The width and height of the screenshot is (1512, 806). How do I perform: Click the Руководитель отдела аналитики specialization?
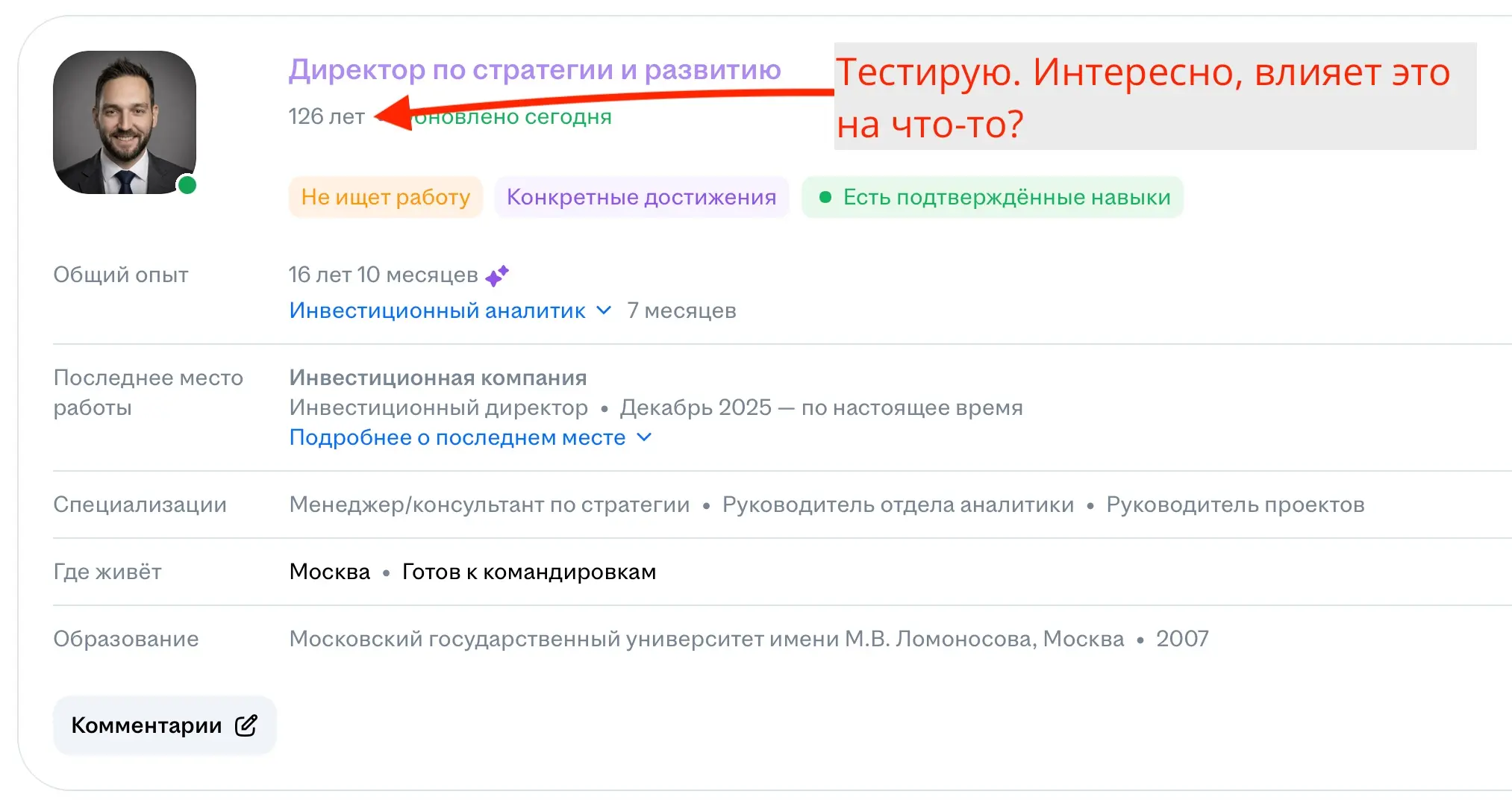898,504
